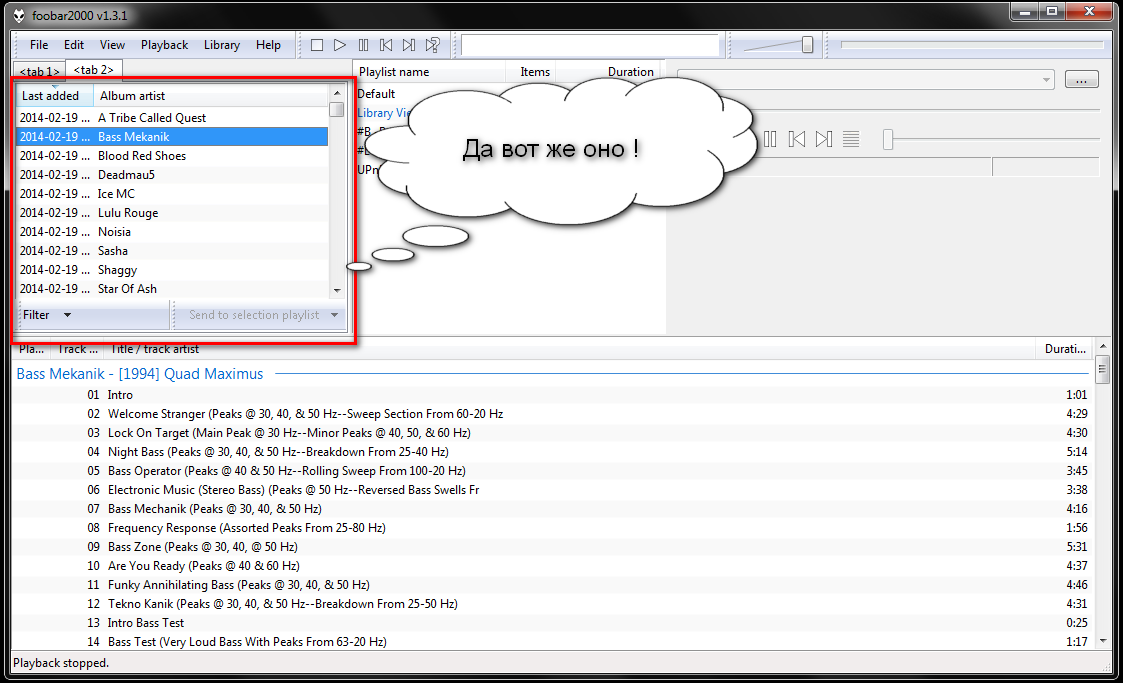This screenshot has width=1123, height=683.
Task: Click the seekbar in top toolbar
Action: click(x=972, y=44)
